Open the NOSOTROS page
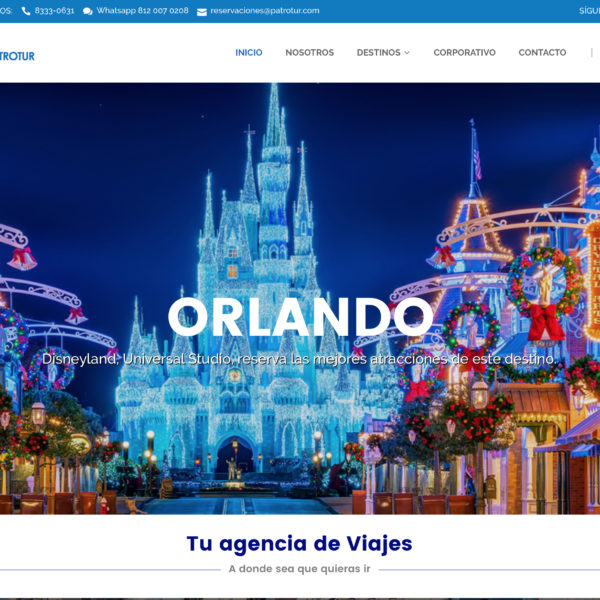This screenshot has height=600, width=600. click(310, 52)
